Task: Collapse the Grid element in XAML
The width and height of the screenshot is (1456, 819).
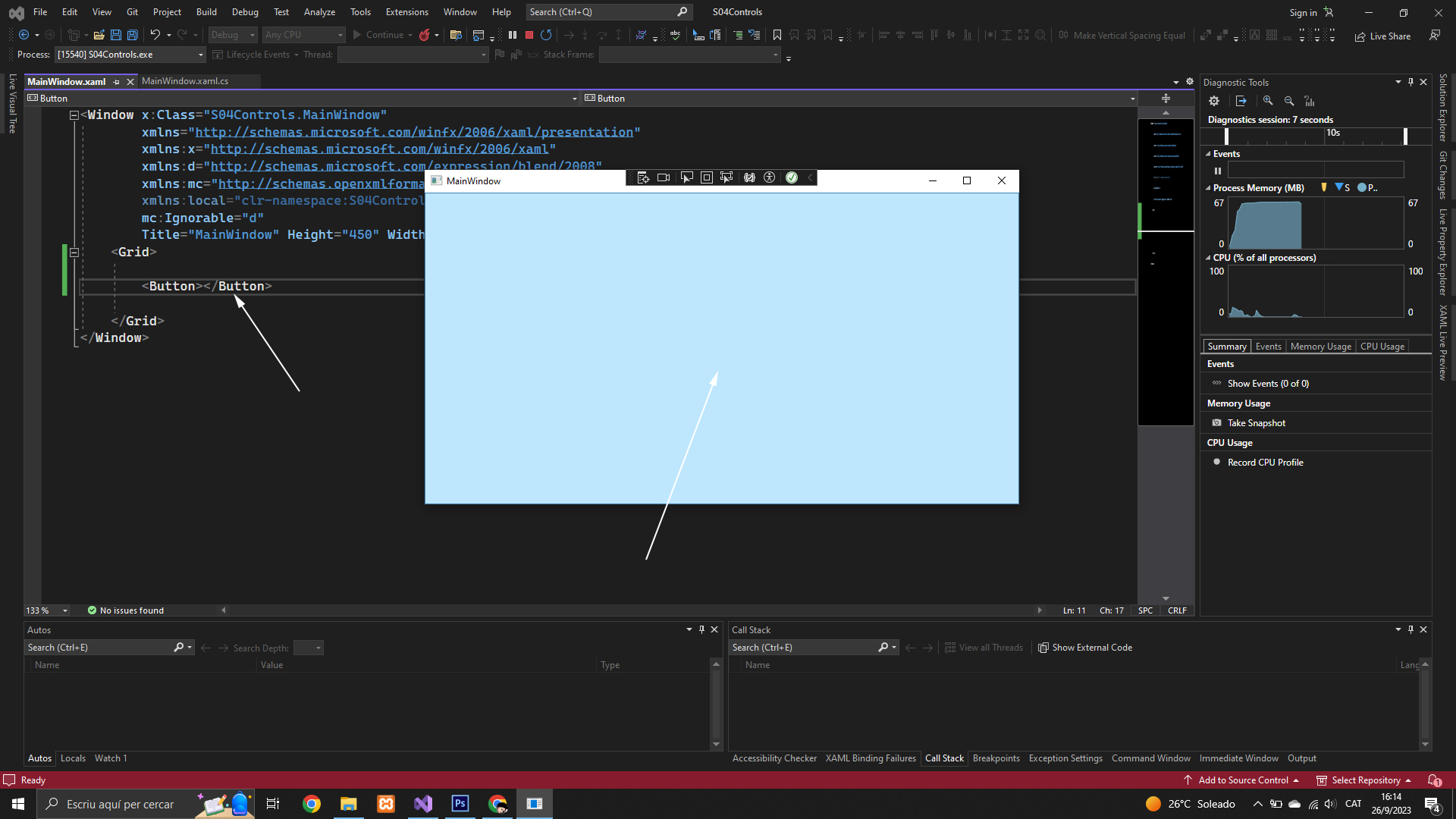Action: (74, 252)
